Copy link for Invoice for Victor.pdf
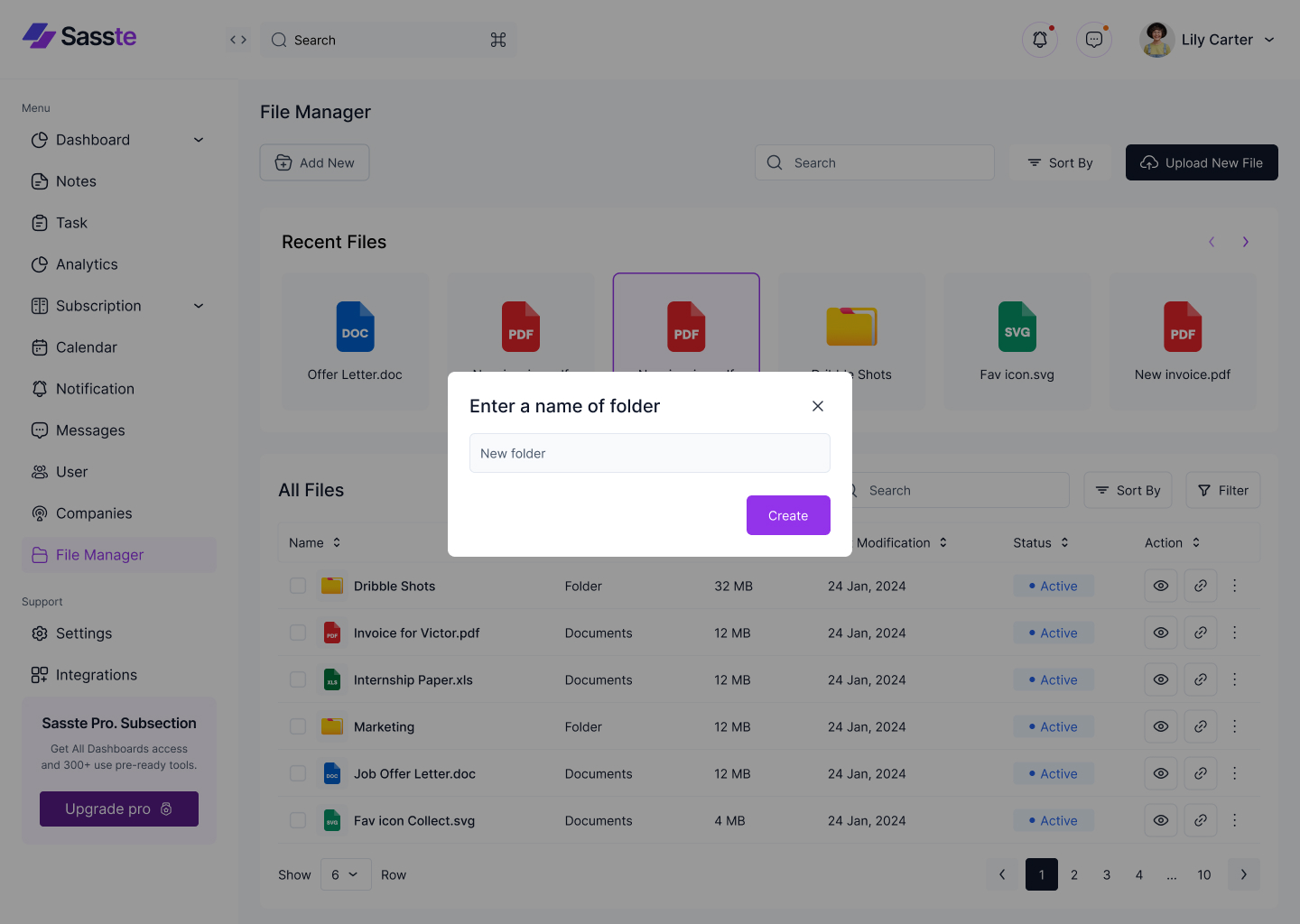The image size is (1300, 924). (x=1201, y=633)
